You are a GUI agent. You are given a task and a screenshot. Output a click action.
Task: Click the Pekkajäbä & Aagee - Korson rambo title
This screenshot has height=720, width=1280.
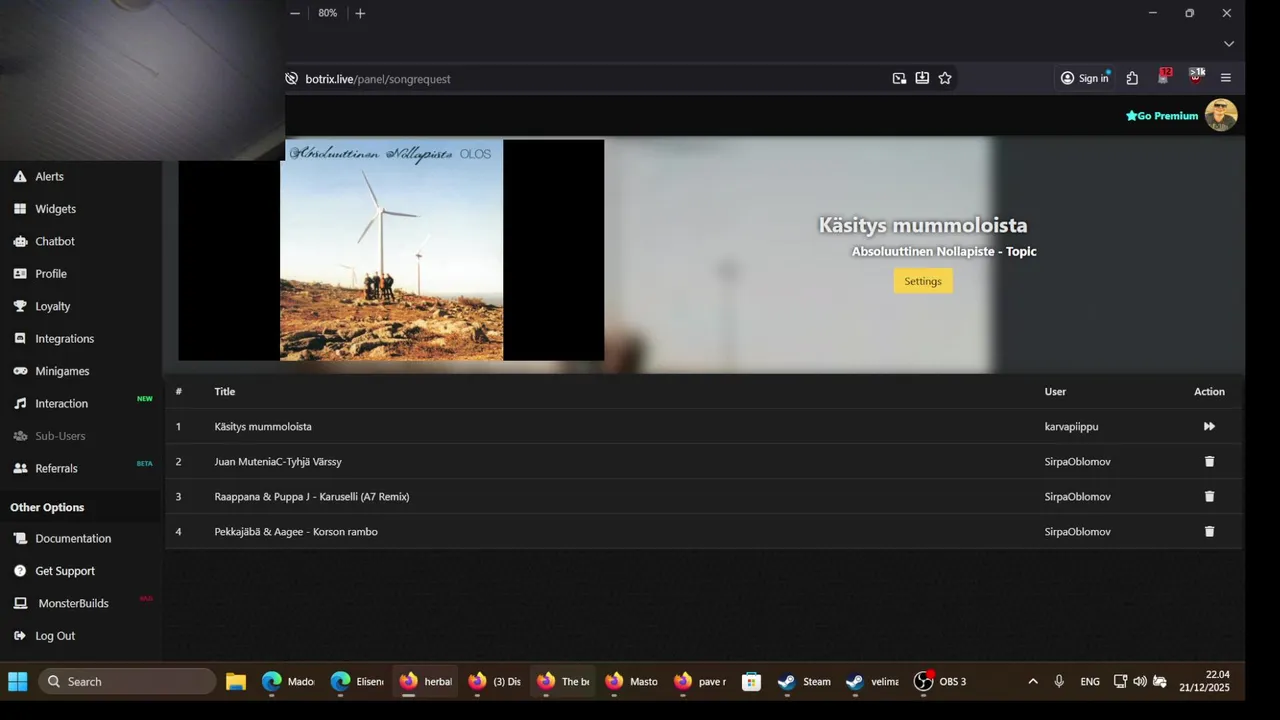pos(296,531)
